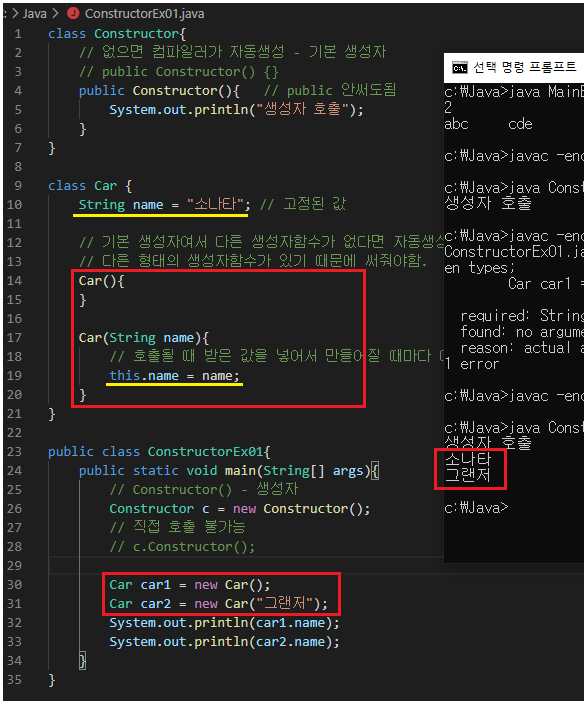Click line number 1 in the gutter
This screenshot has width=588, height=704.
click(x=18, y=34)
